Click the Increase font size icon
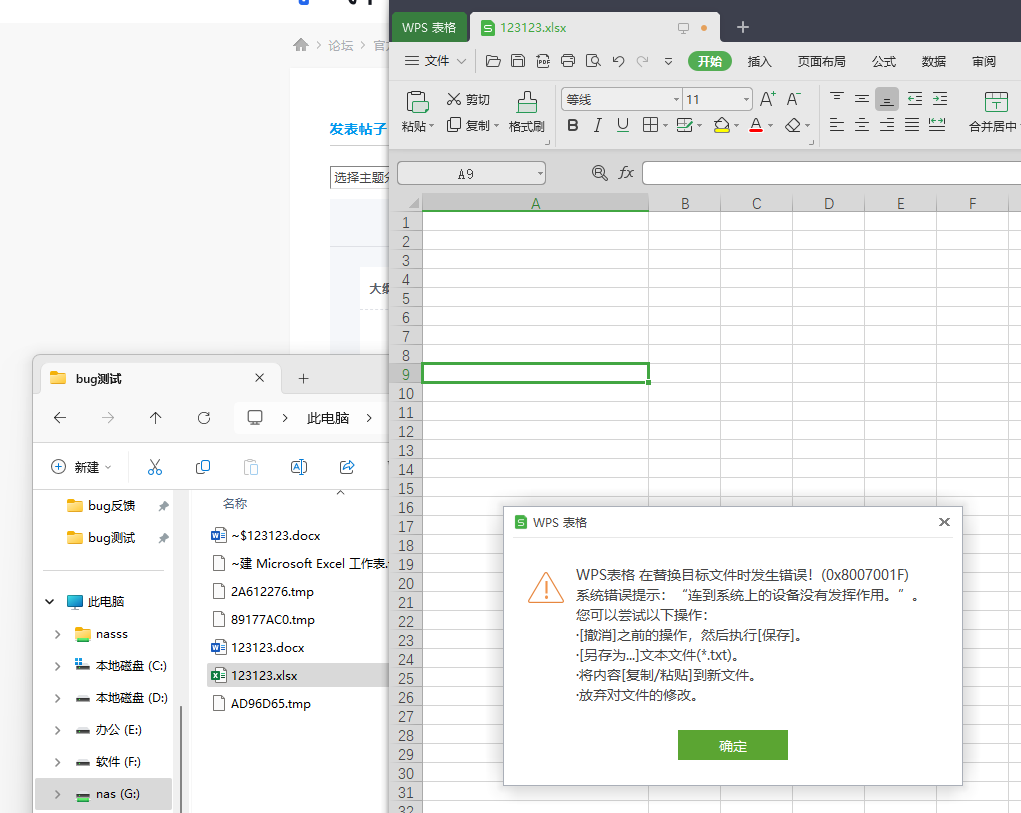 coord(767,99)
